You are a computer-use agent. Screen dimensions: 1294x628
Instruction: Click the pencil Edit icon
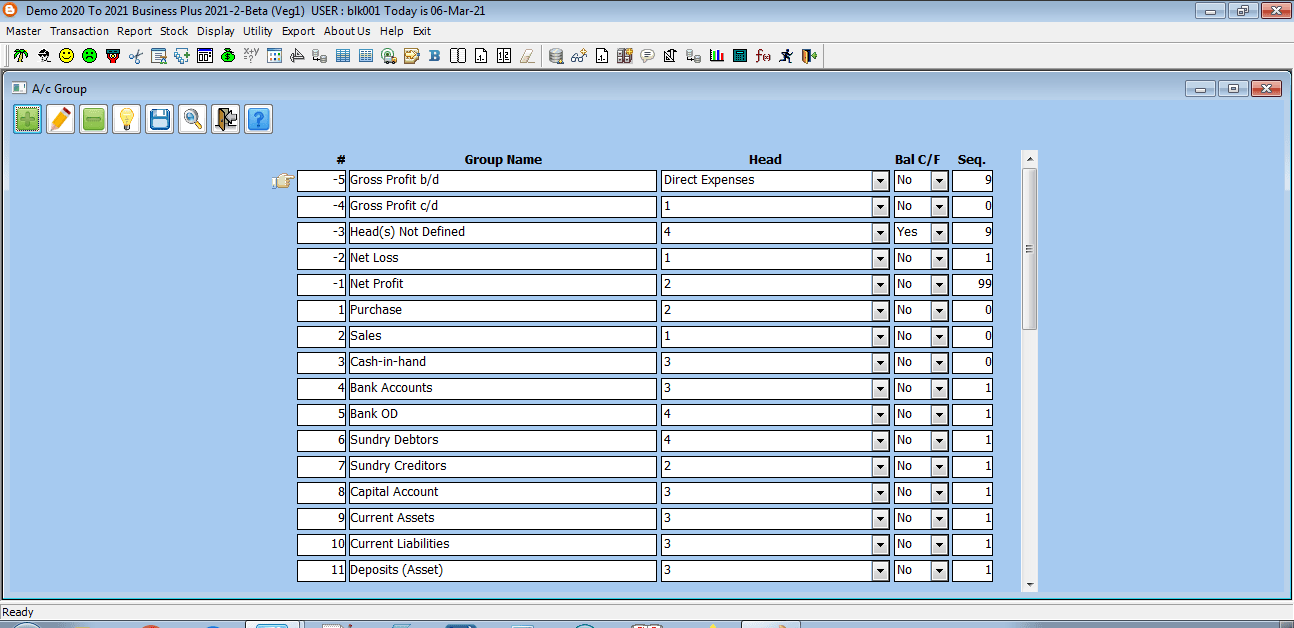61,120
